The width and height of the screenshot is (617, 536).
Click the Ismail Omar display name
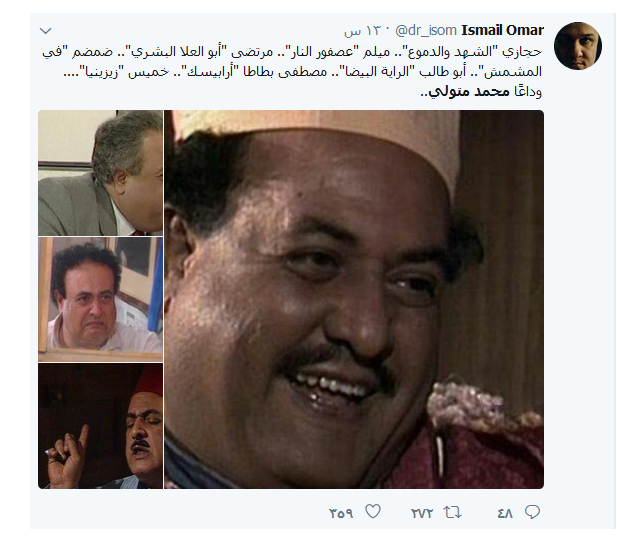point(502,30)
